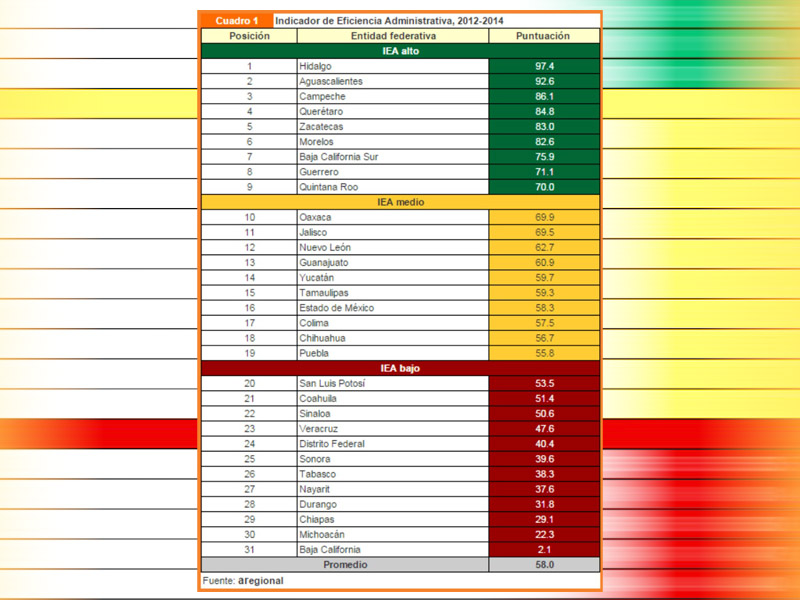Screen dimensions: 800x600
Task: Click the score 69.9
Action: pyautogui.click(x=544, y=217)
